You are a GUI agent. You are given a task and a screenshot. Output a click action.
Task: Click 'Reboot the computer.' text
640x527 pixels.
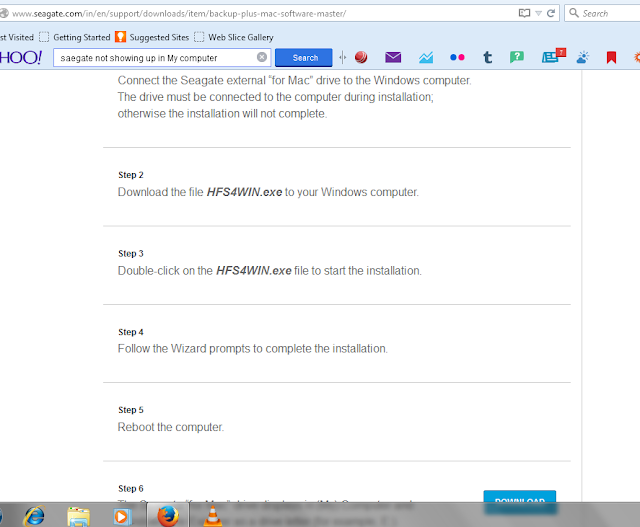coord(171,427)
